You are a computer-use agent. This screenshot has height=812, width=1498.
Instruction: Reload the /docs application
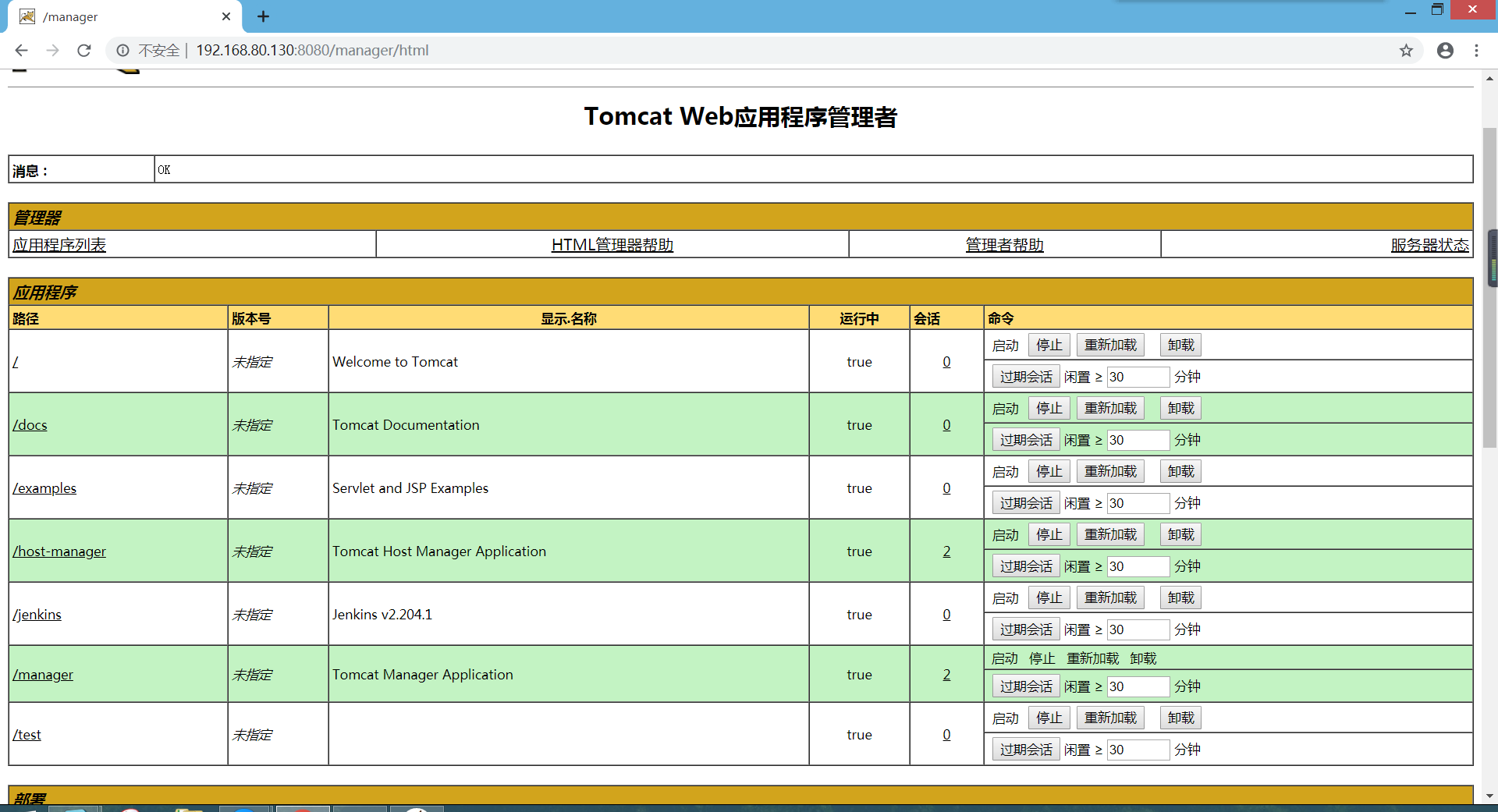[1110, 408]
